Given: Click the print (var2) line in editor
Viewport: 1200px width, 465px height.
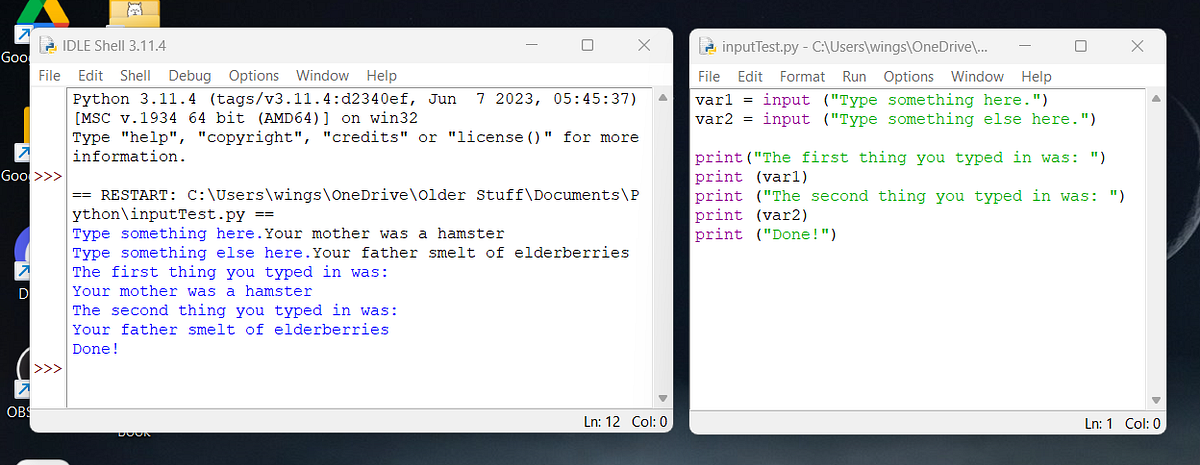Looking at the screenshot, I should [x=751, y=215].
